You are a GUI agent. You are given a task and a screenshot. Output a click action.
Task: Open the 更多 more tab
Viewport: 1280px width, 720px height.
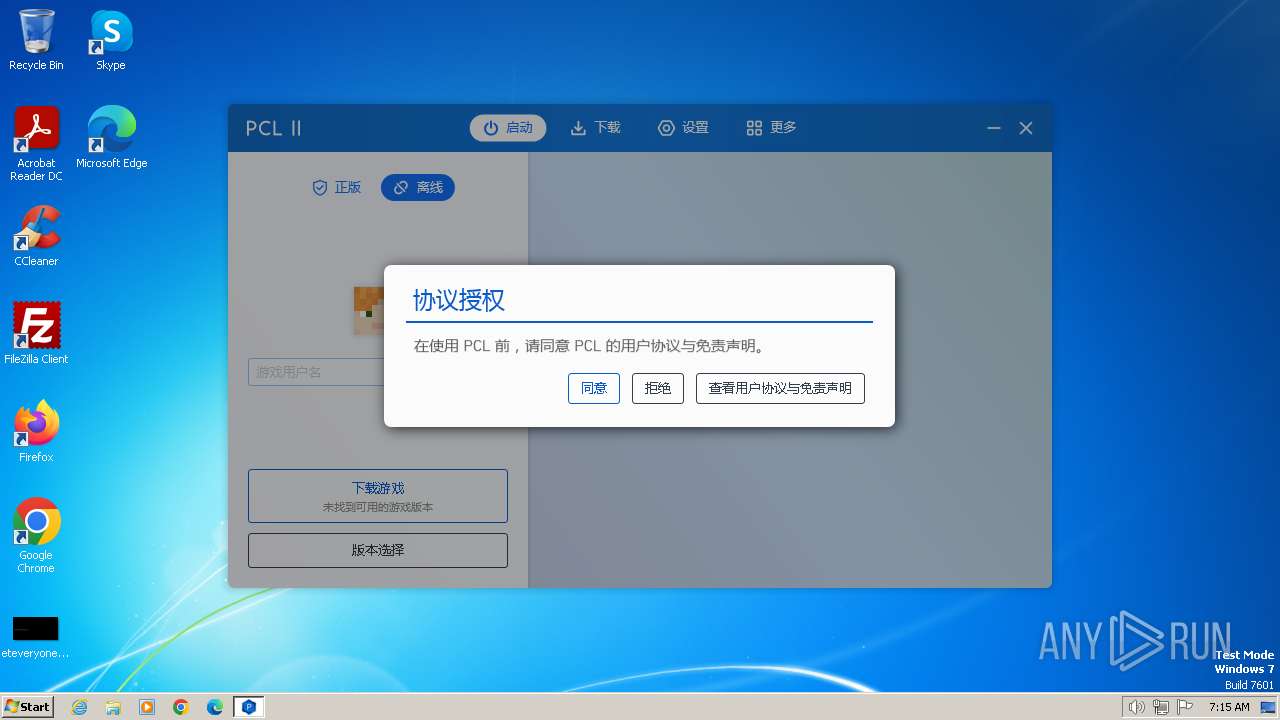pyautogui.click(x=772, y=128)
